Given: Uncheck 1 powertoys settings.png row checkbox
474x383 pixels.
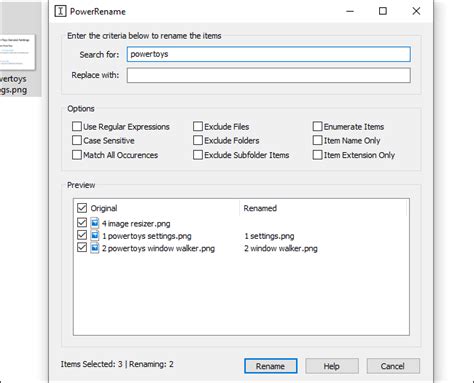Looking at the screenshot, I should 82,235.
